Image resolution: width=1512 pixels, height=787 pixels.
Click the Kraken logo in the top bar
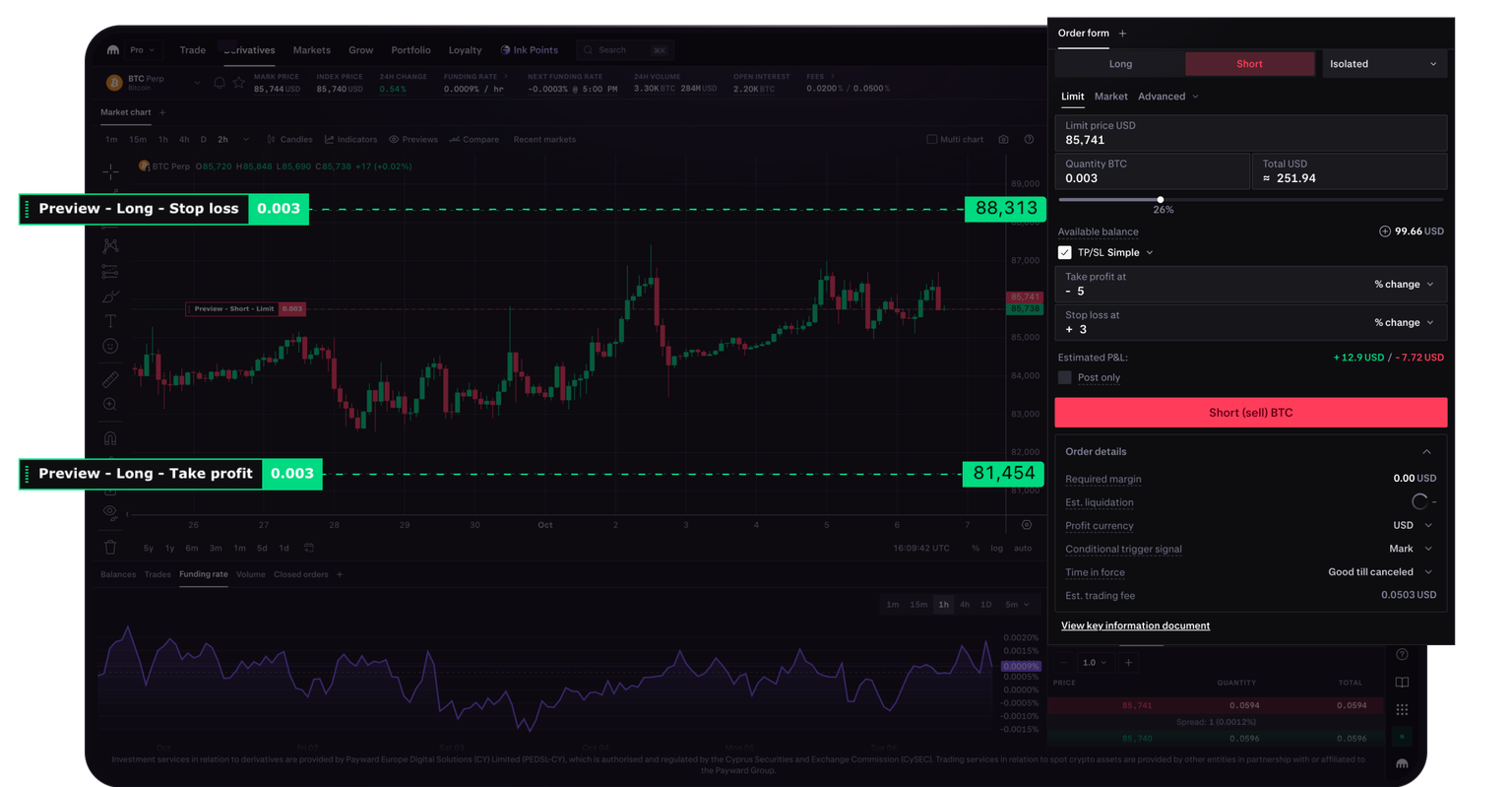[113, 50]
